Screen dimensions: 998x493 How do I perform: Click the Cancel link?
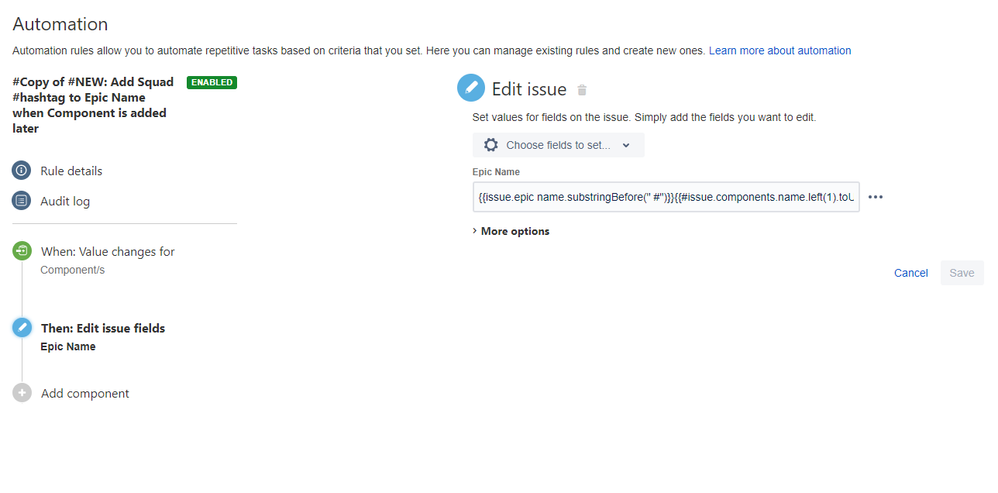click(911, 273)
